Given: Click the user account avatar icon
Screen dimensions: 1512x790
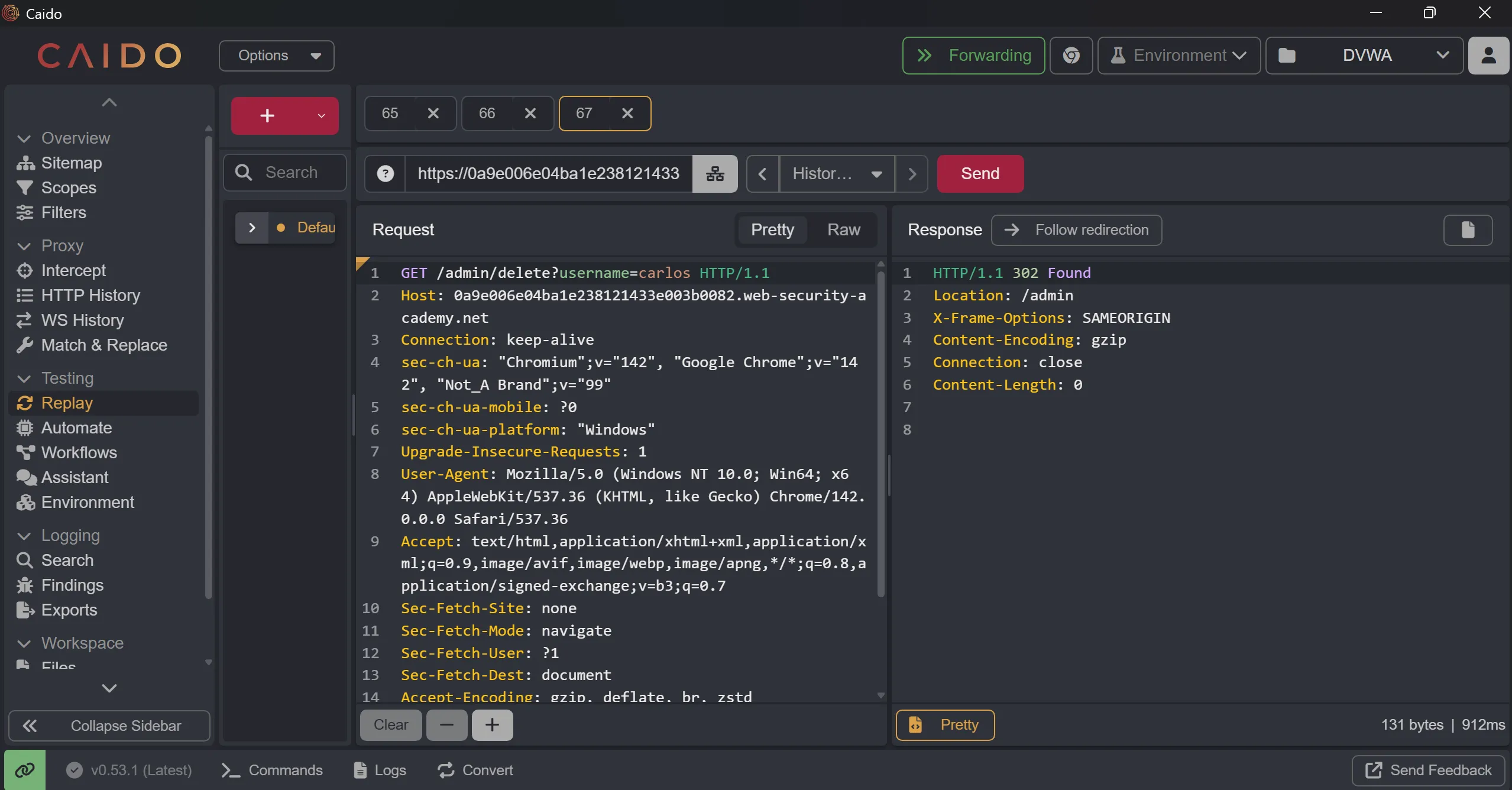Looking at the screenshot, I should point(1488,56).
